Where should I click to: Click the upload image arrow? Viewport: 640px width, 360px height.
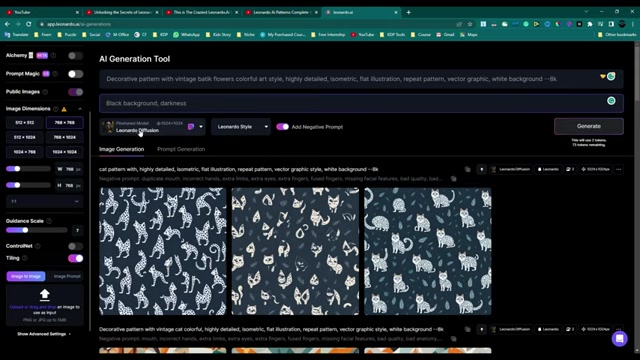44,294
